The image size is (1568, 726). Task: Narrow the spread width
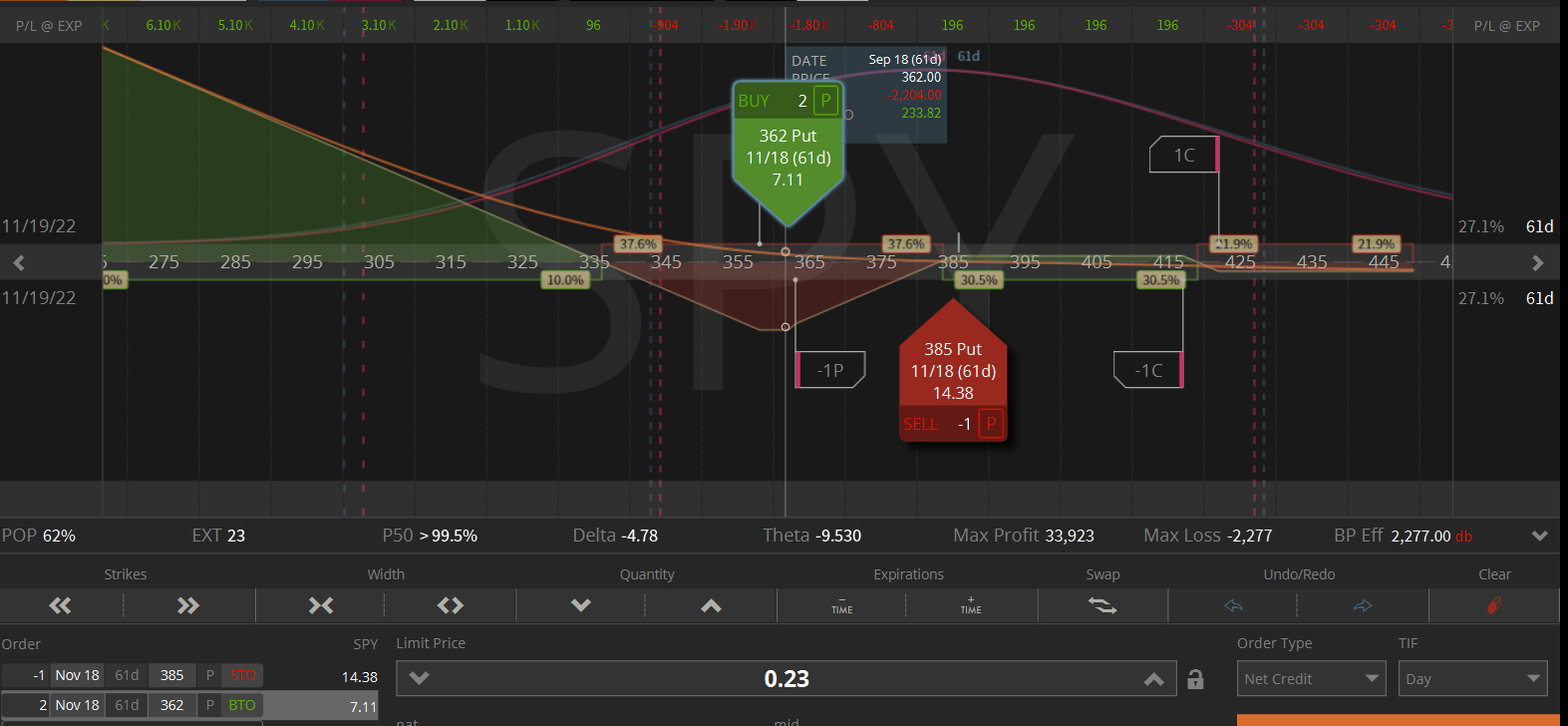coord(321,605)
